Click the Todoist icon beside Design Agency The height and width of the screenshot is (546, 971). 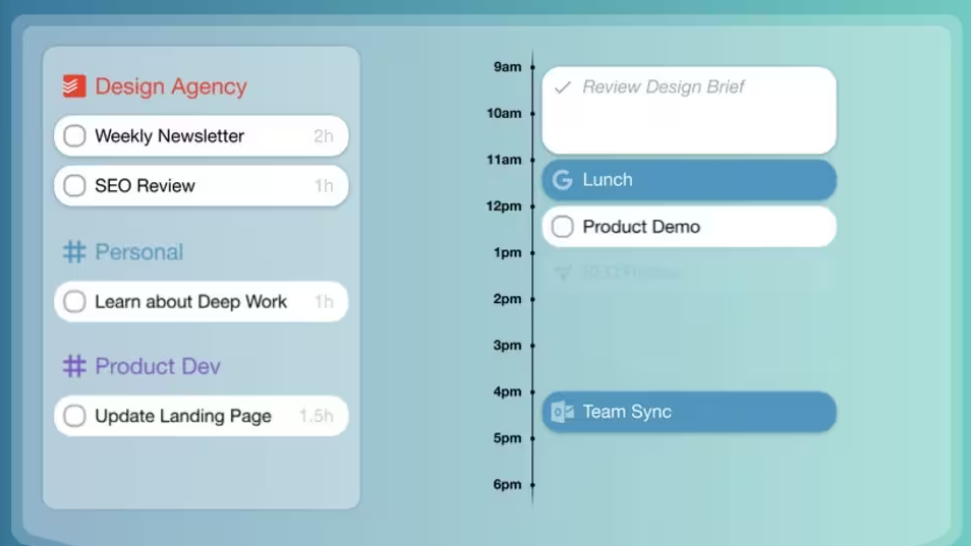point(74,86)
